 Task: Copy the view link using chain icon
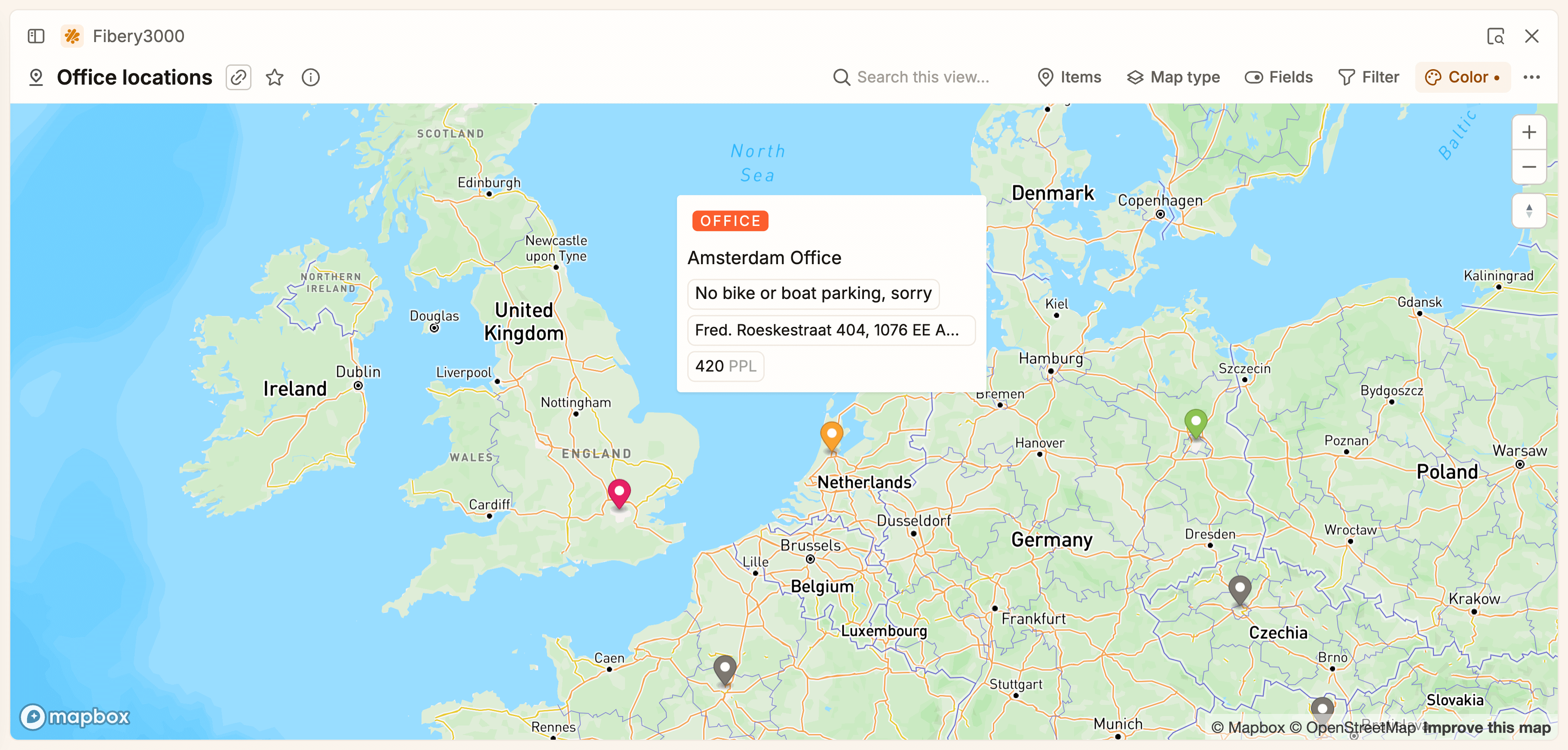click(238, 77)
